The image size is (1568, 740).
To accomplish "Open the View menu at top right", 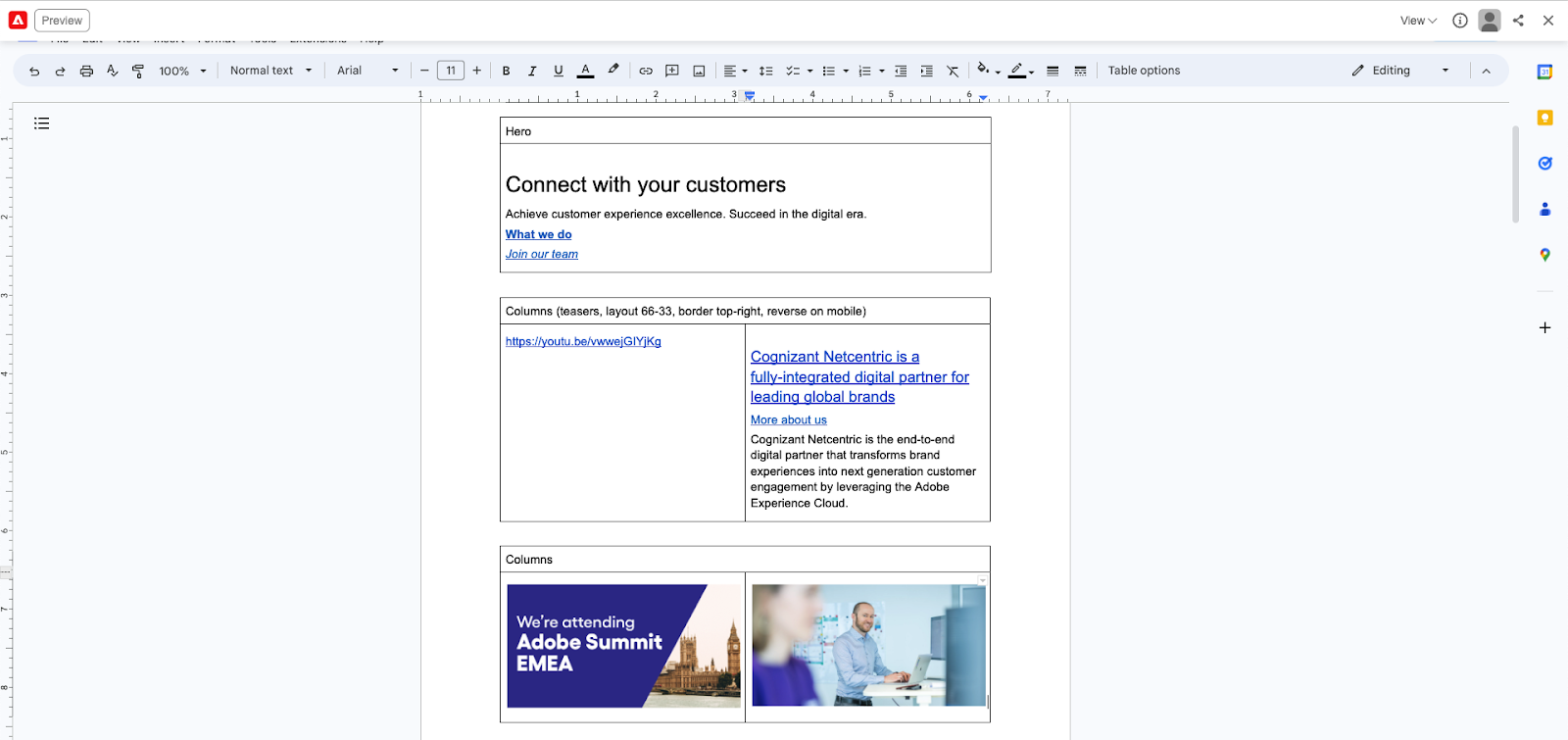I will point(1417,21).
